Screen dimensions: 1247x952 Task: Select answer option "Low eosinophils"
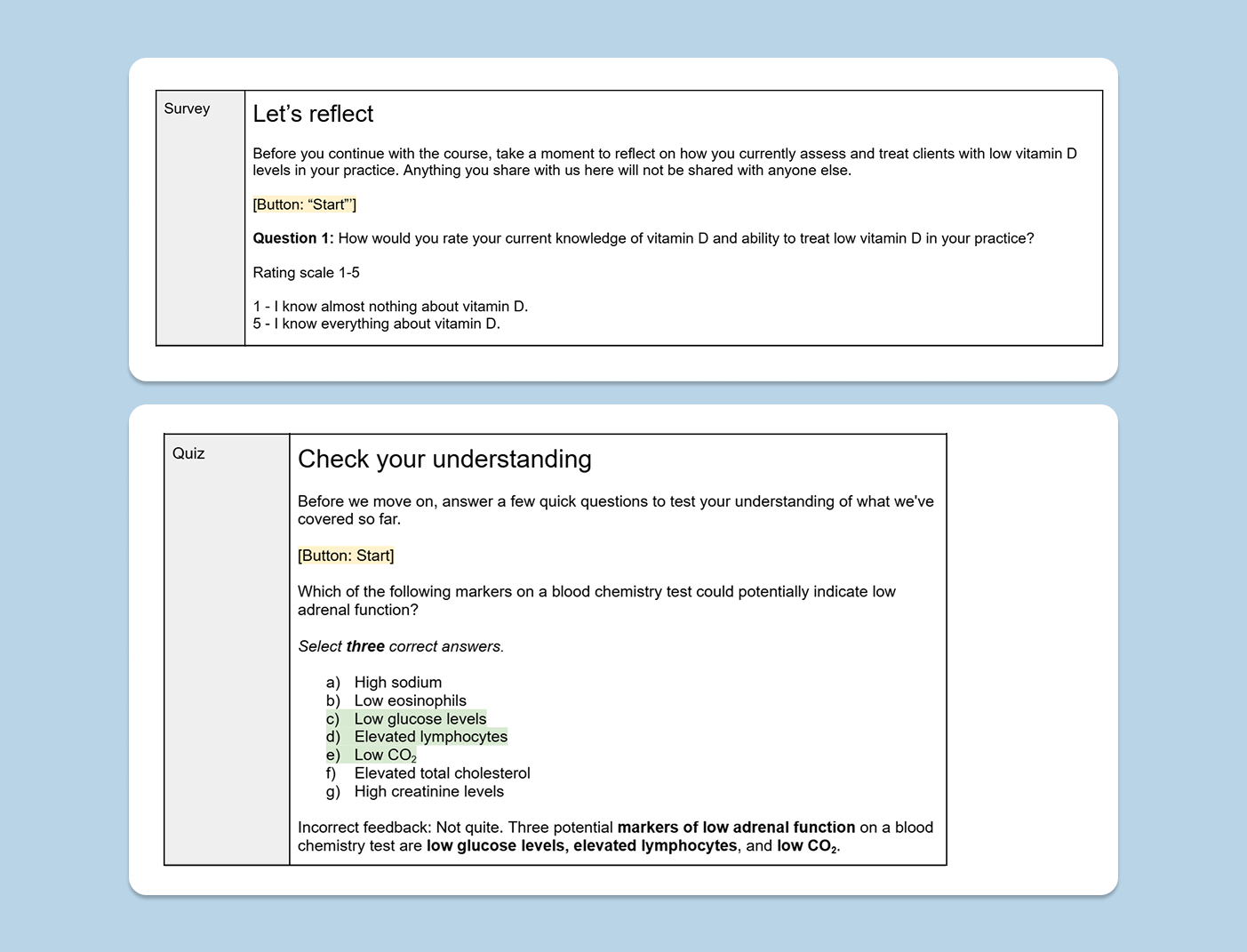click(410, 700)
